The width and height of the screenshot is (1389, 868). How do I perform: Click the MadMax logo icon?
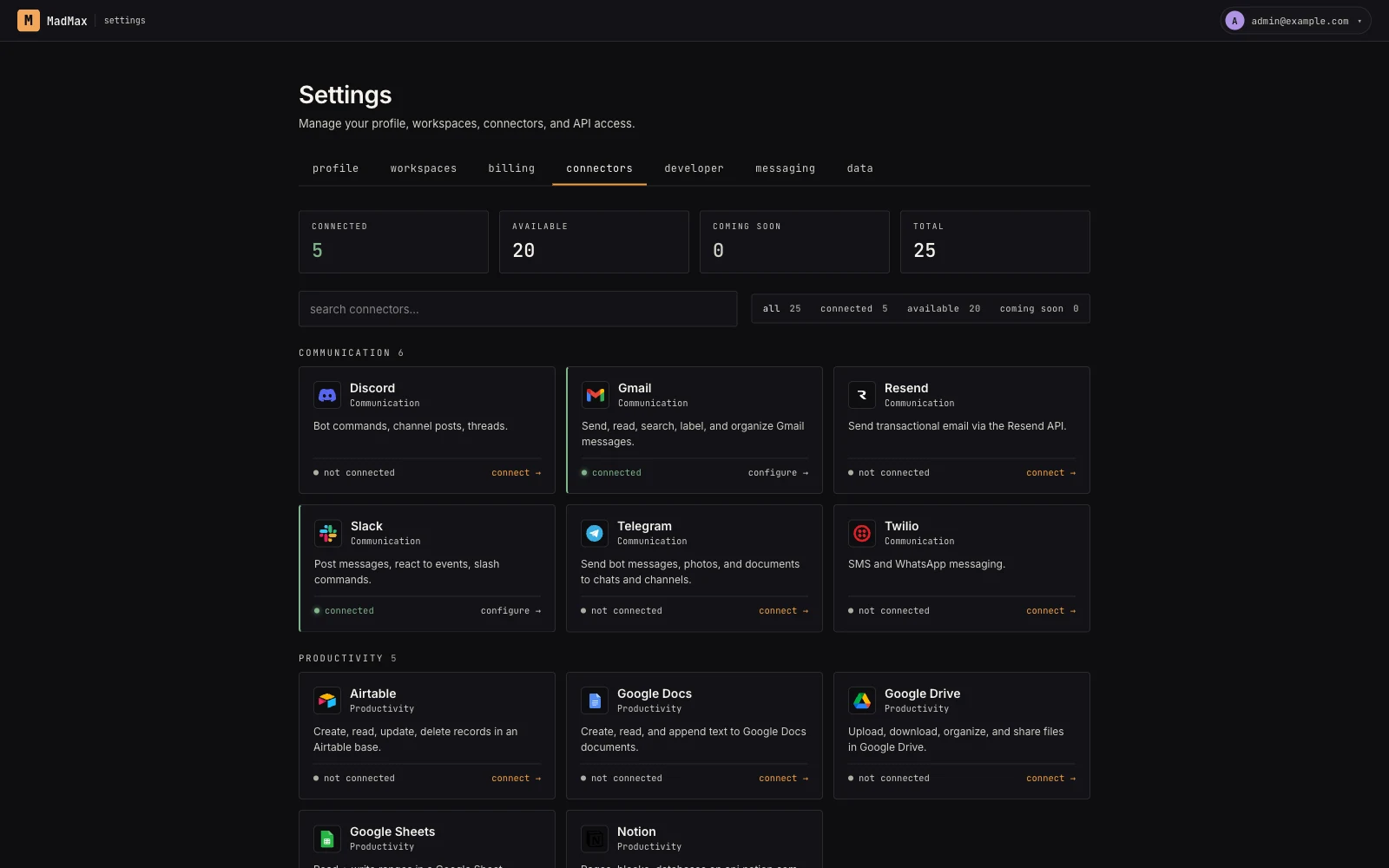click(29, 20)
